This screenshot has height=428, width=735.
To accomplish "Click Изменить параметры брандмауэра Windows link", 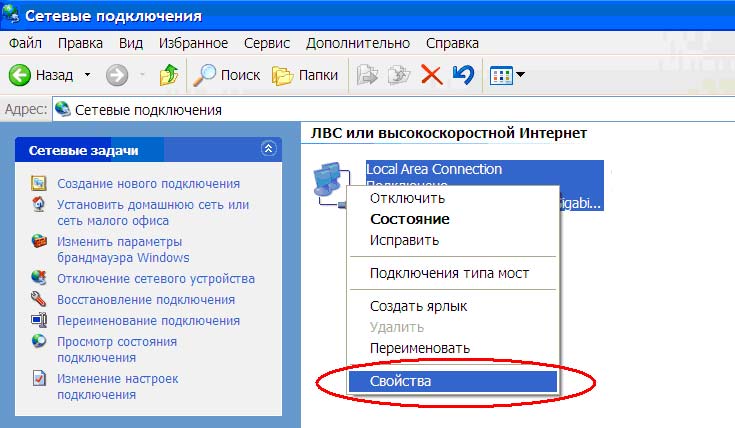I will pos(120,249).
